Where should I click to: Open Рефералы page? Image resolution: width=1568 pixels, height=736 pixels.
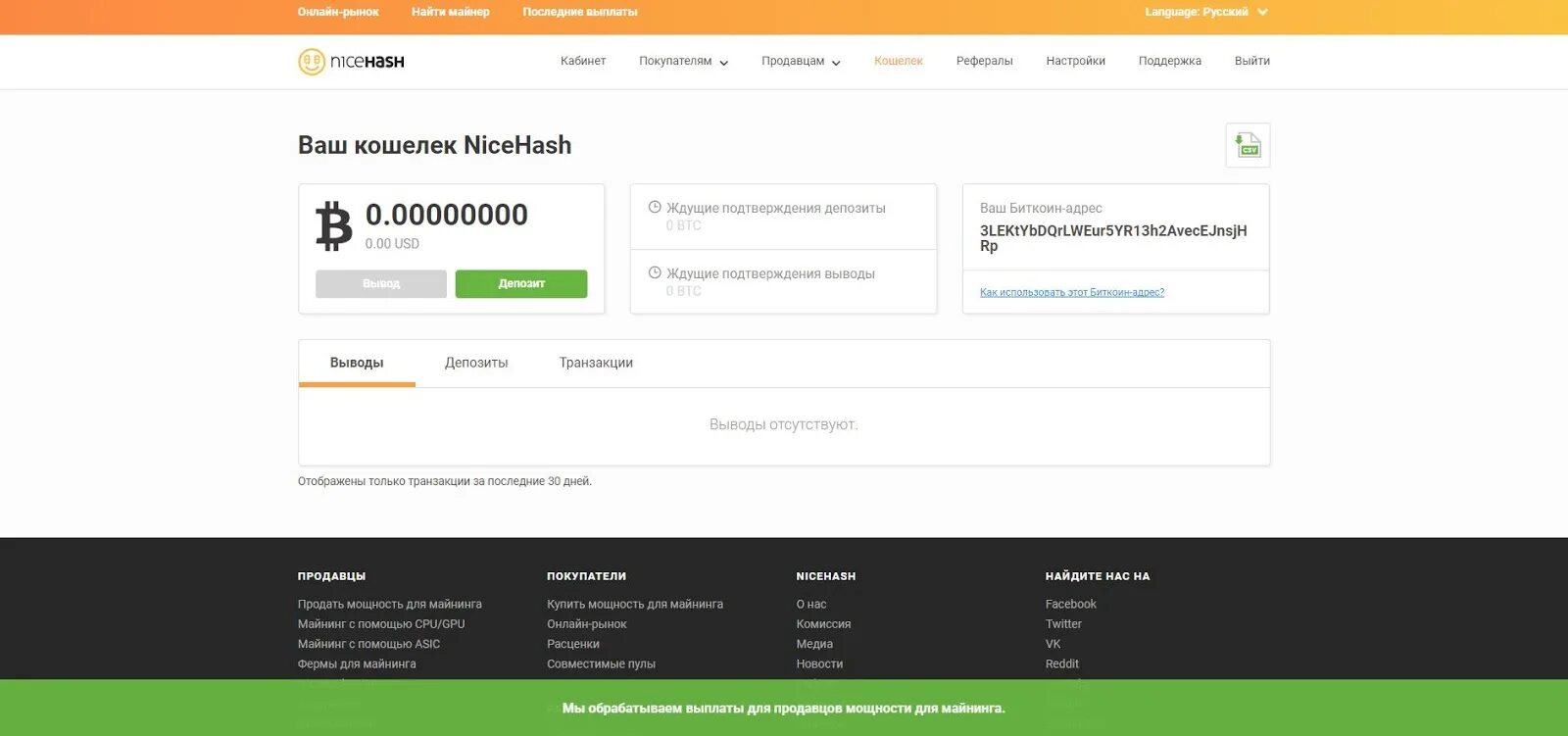coord(985,61)
